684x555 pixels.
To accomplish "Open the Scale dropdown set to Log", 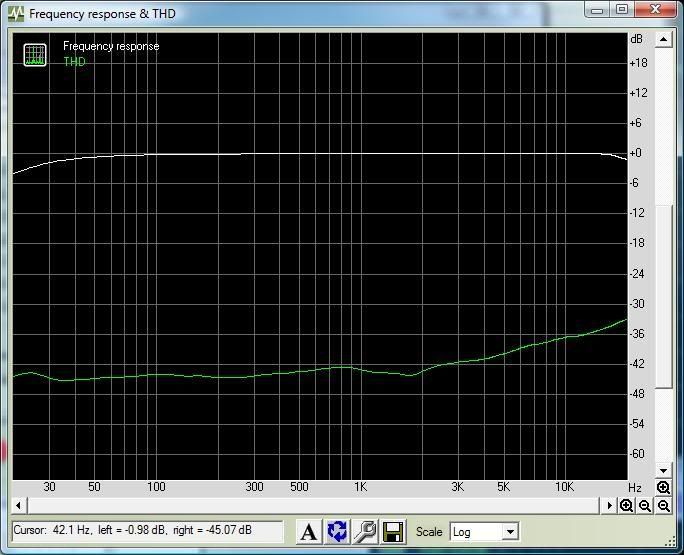I will 483,532.
